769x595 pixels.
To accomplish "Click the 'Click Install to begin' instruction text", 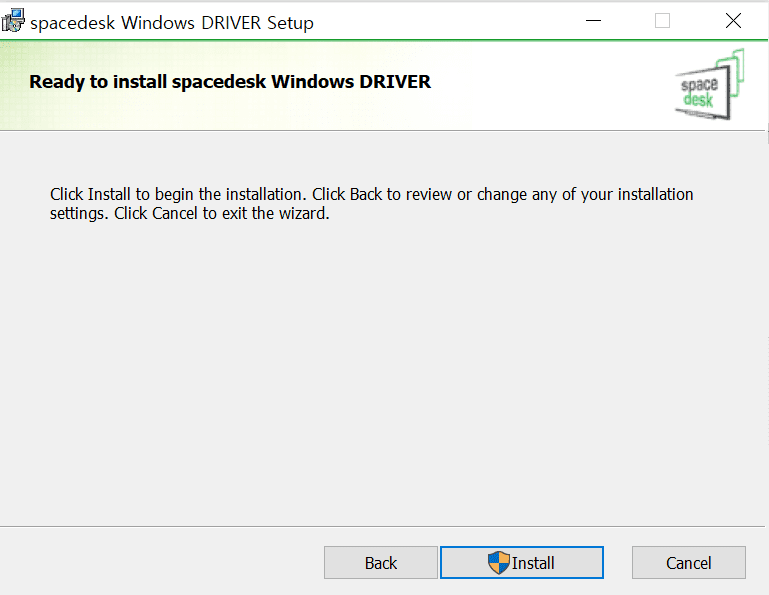I will click(372, 204).
